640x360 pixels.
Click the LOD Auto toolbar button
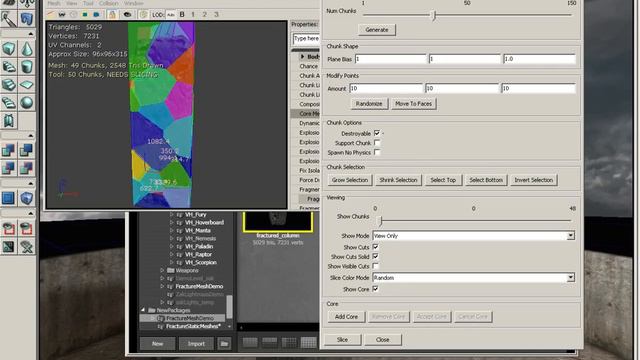(x=171, y=14)
